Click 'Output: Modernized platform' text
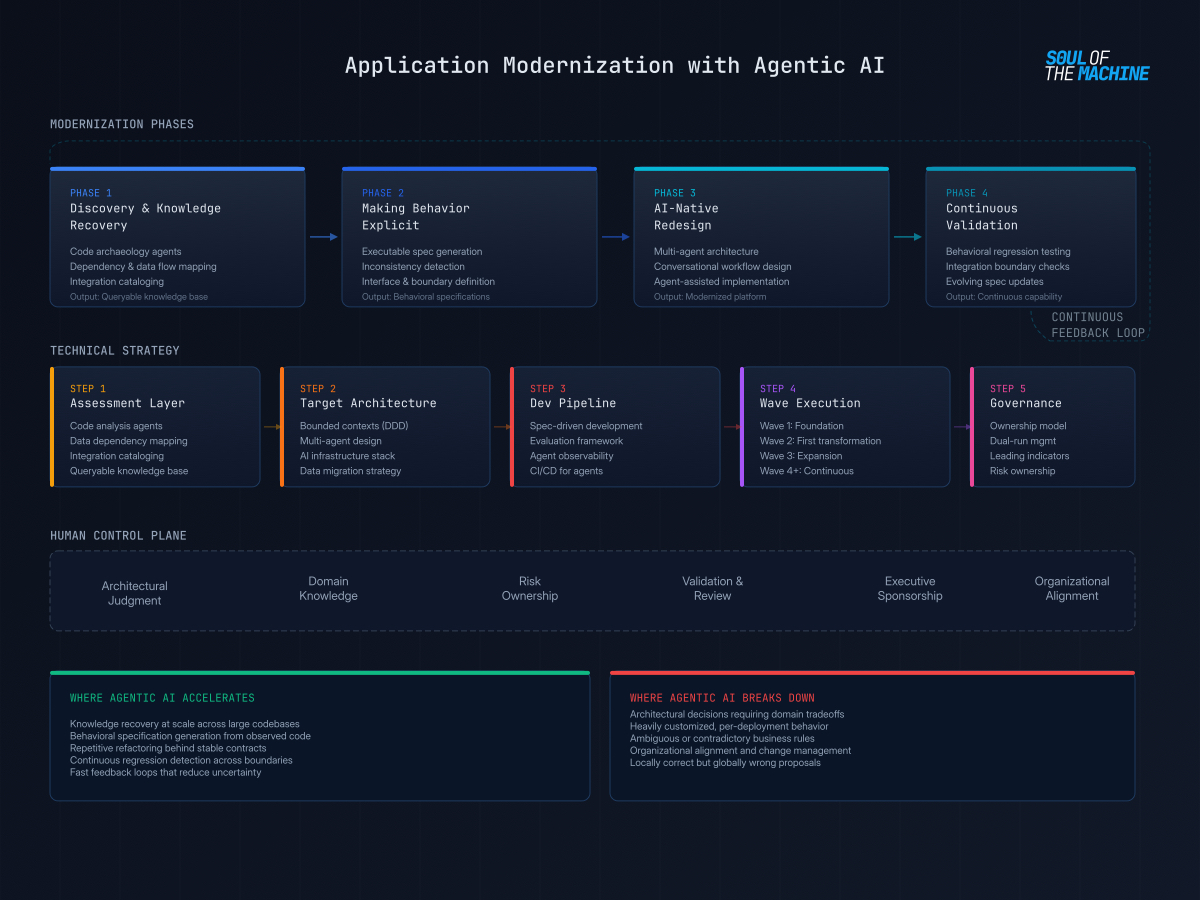The image size is (1200, 900). [710, 297]
